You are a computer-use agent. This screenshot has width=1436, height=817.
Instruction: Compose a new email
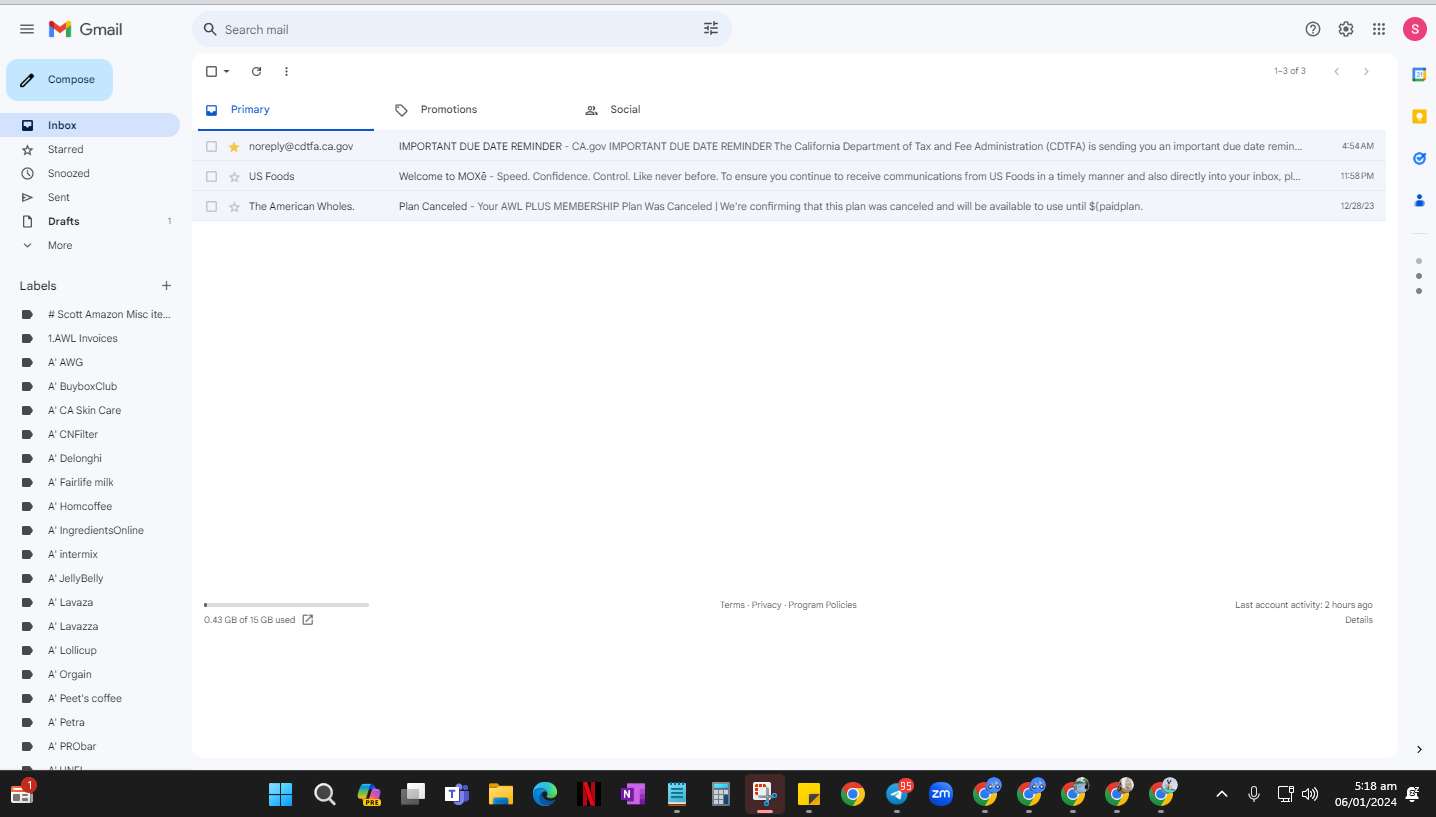59,80
